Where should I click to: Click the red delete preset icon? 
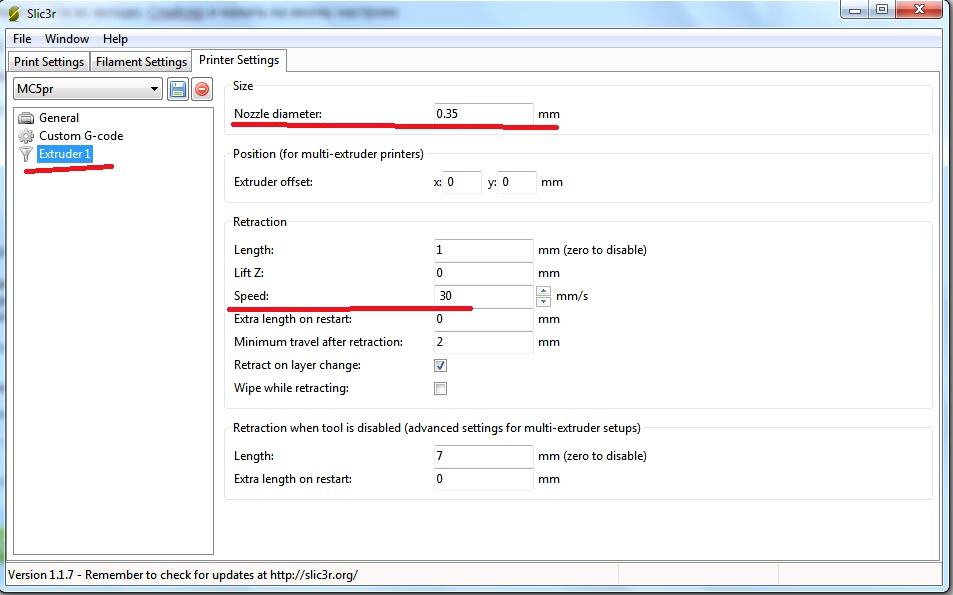[x=202, y=89]
